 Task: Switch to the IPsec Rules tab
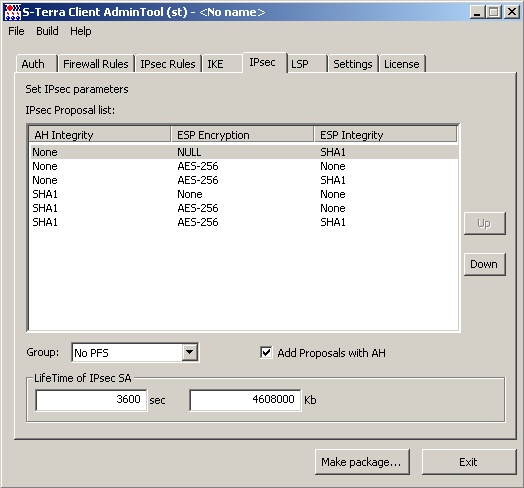point(168,64)
